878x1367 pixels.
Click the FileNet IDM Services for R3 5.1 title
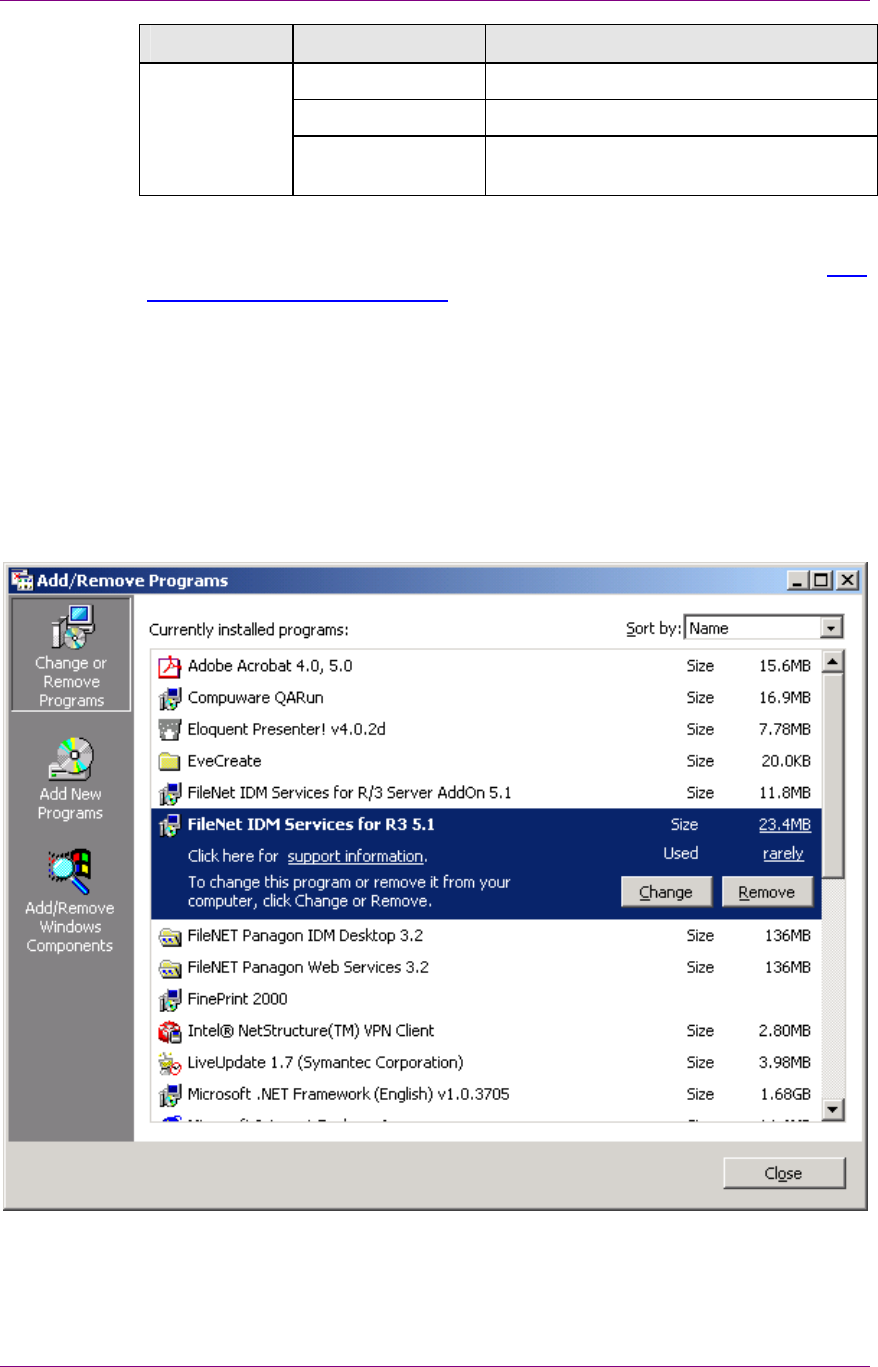coord(311,825)
